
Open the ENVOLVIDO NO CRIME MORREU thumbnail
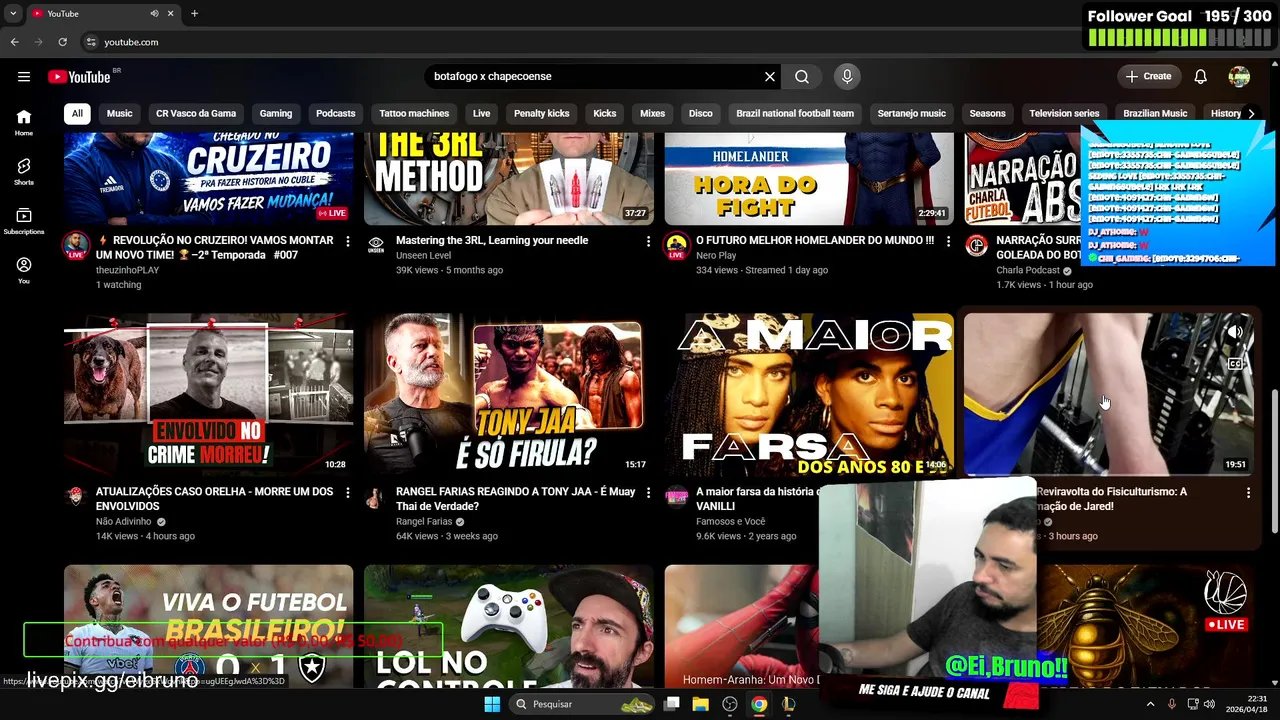click(208, 395)
